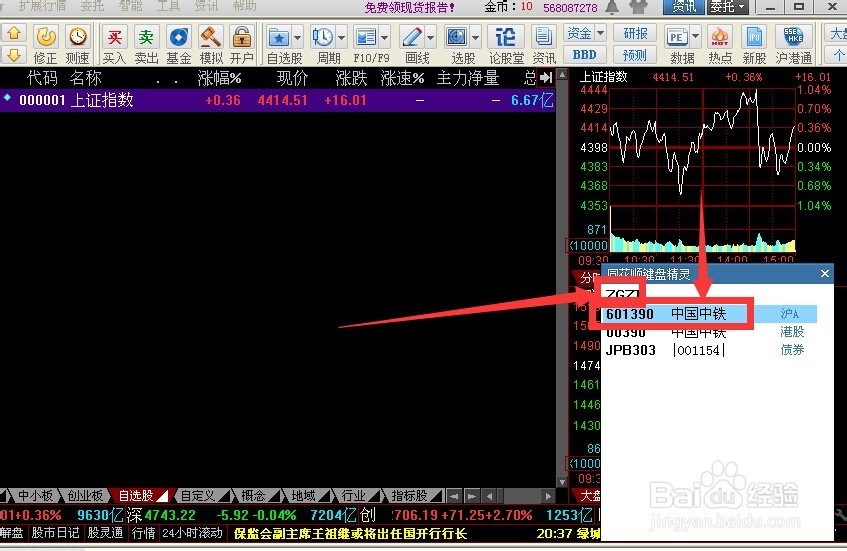Open the 沪港通 SSE HKE icon
Viewport: 847px width, 551px height.
click(794, 44)
